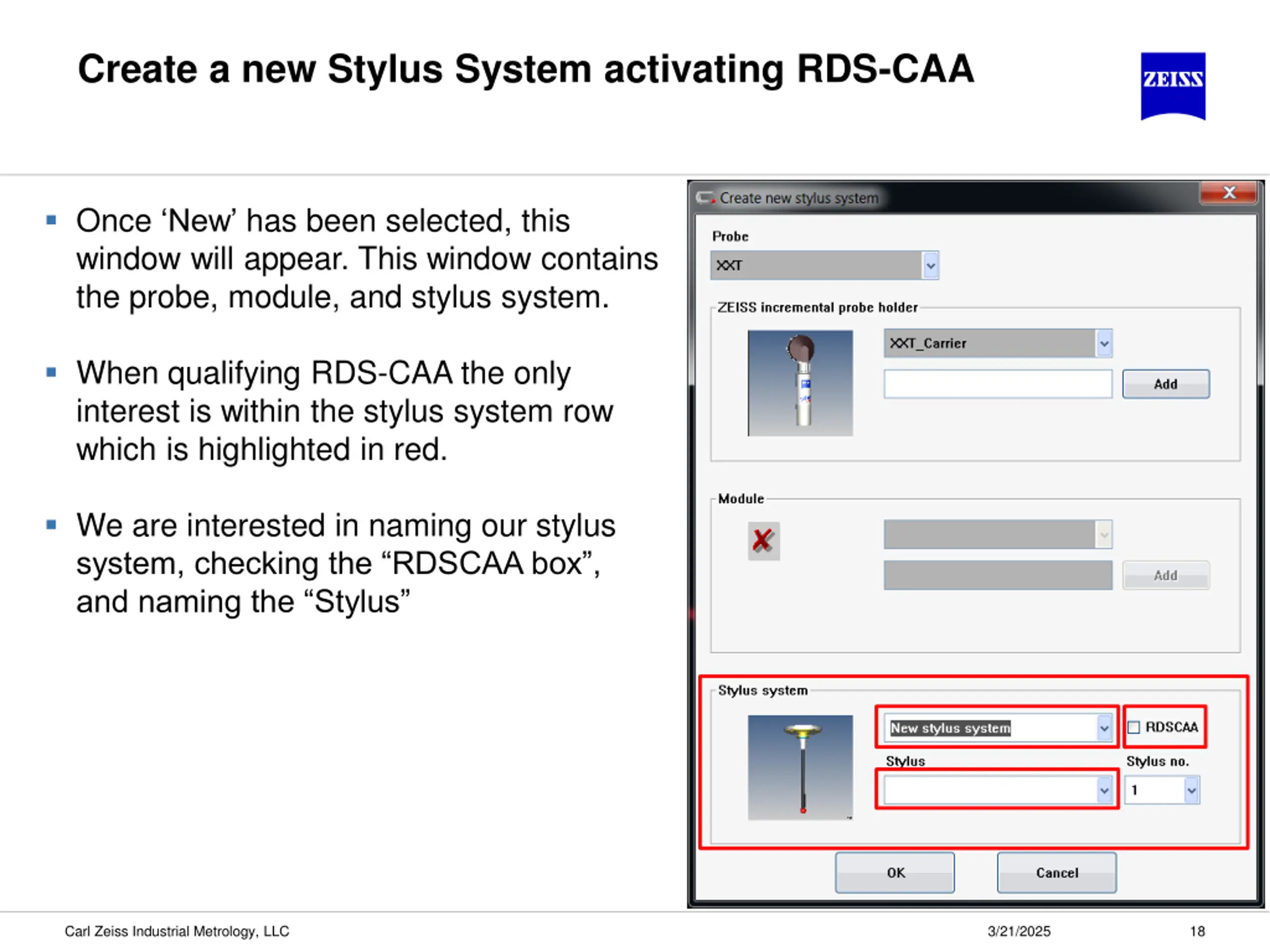This screenshot has height=952, width=1270.
Task: Click the empty probe holder name field
Action: pos(997,384)
